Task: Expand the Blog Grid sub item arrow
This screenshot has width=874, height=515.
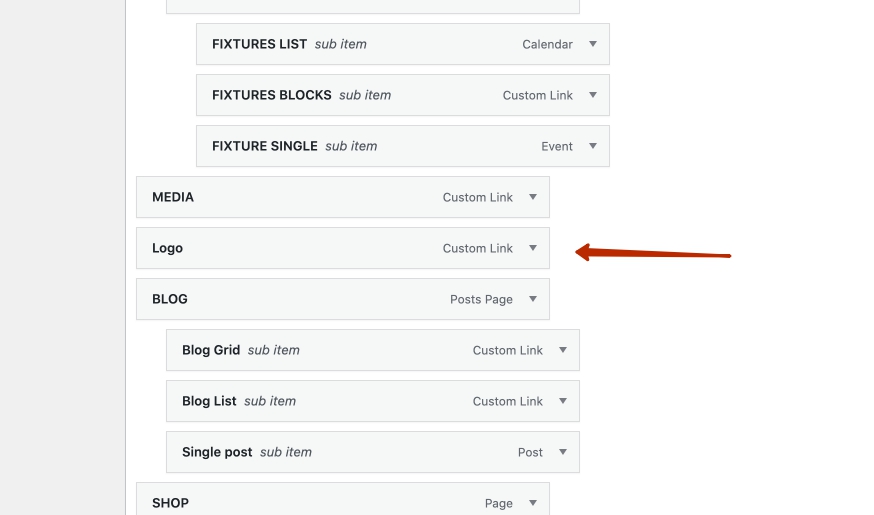Action: coord(563,350)
